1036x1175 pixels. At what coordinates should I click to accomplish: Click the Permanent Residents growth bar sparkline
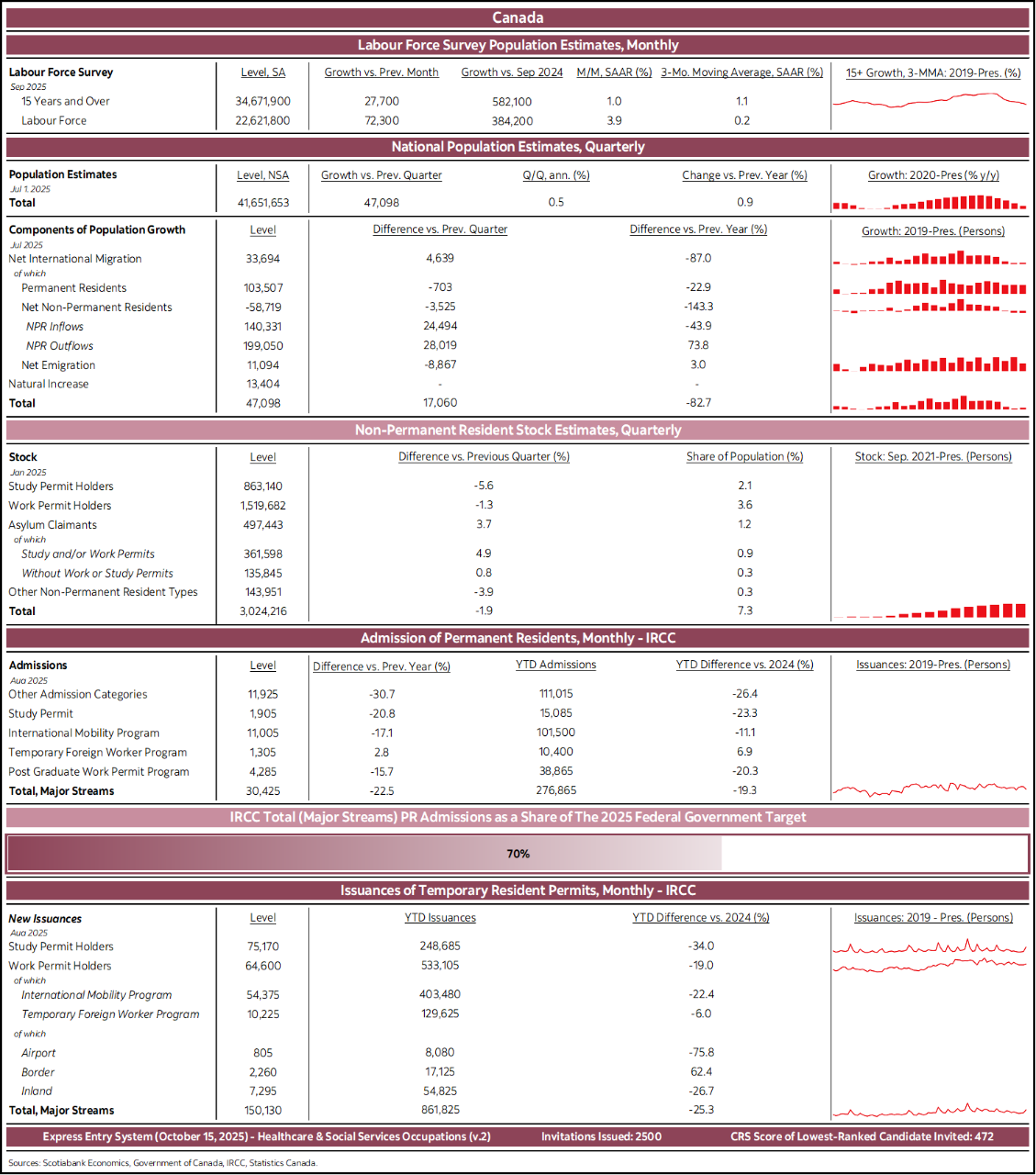(x=930, y=288)
